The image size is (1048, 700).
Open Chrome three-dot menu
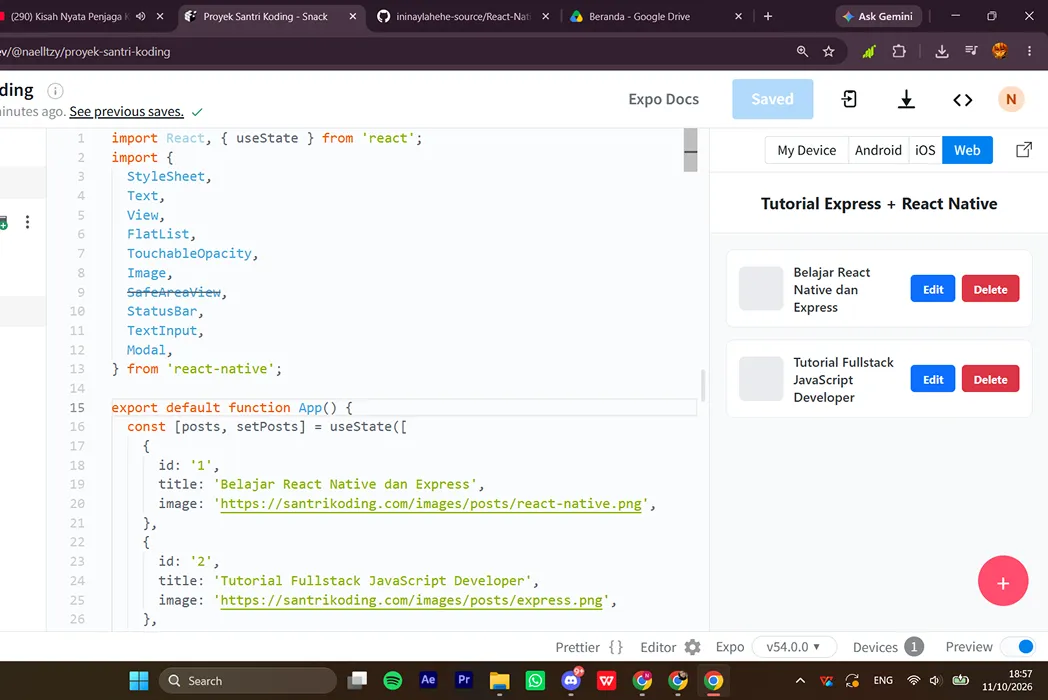point(1029,51)
